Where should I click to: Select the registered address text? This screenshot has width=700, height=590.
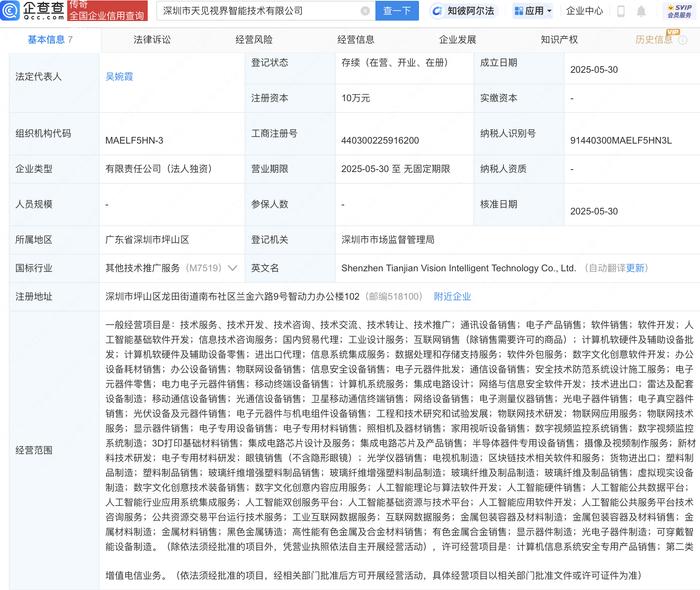click(x=232, y=296)
